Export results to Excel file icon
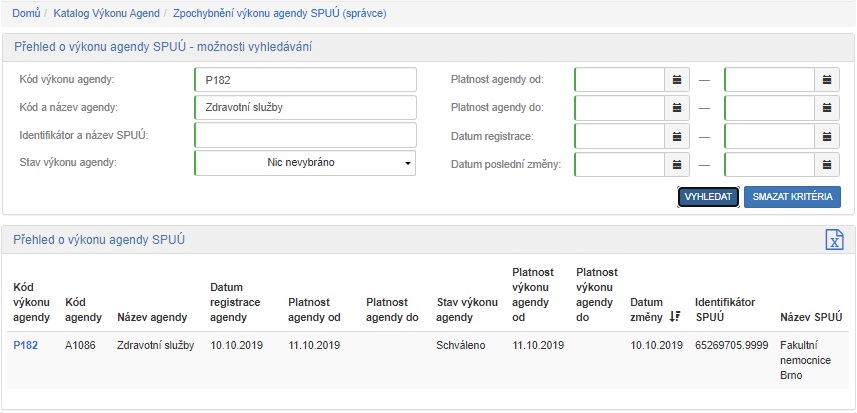857x413 pixels. pyautogui.click(x=834, y=239)
